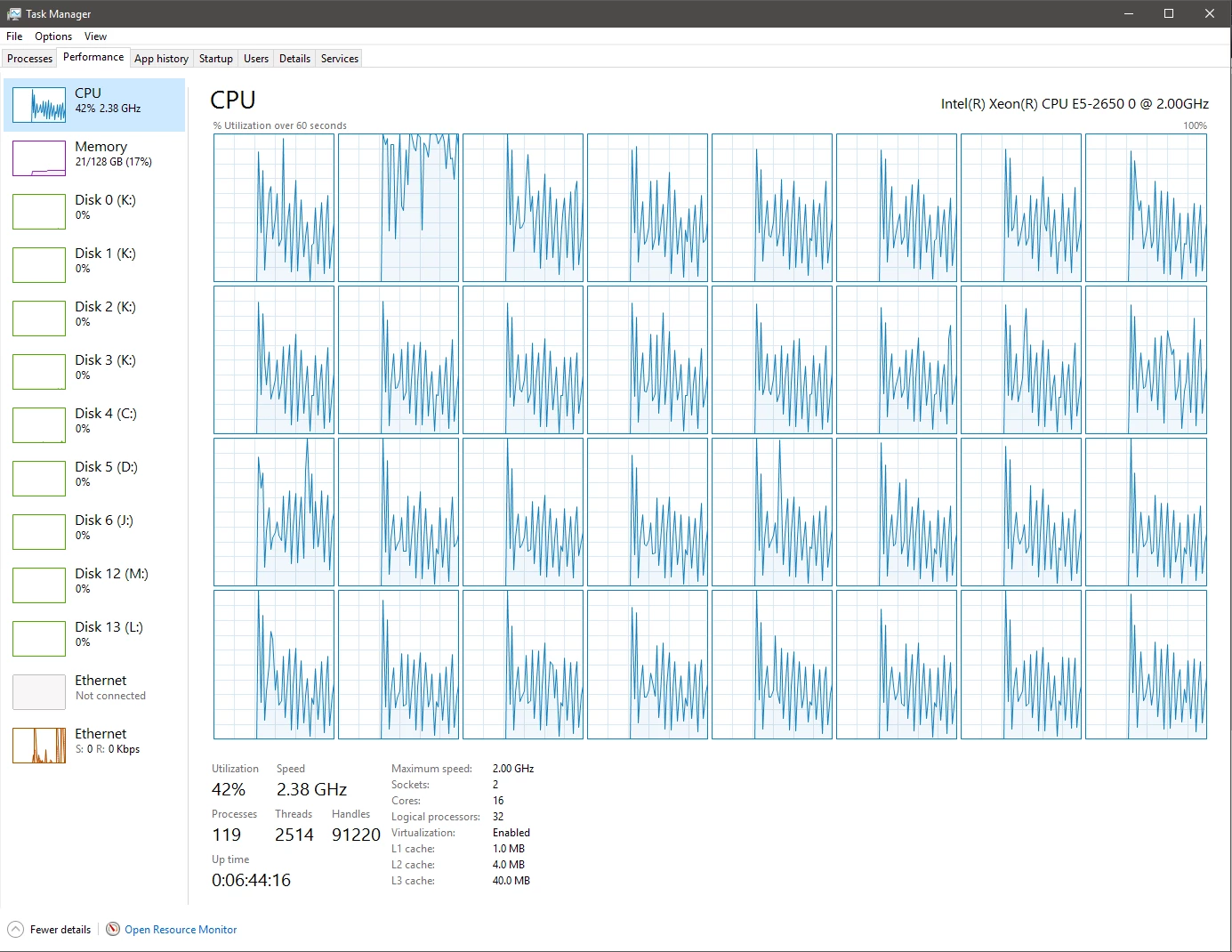This screenshot has width=1232, height=952.
Task: Switch to the Services tab
Action: click(340, 59)
